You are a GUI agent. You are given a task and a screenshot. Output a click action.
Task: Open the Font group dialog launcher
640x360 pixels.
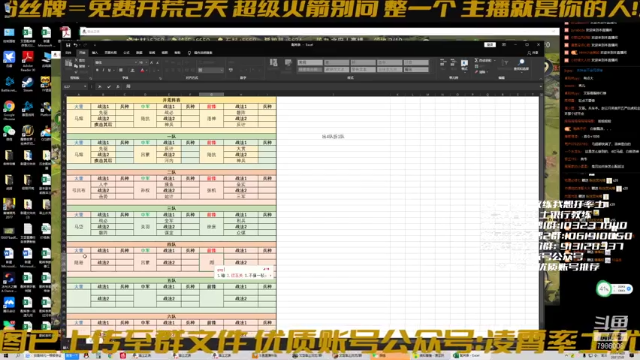[x=160, y=78]
